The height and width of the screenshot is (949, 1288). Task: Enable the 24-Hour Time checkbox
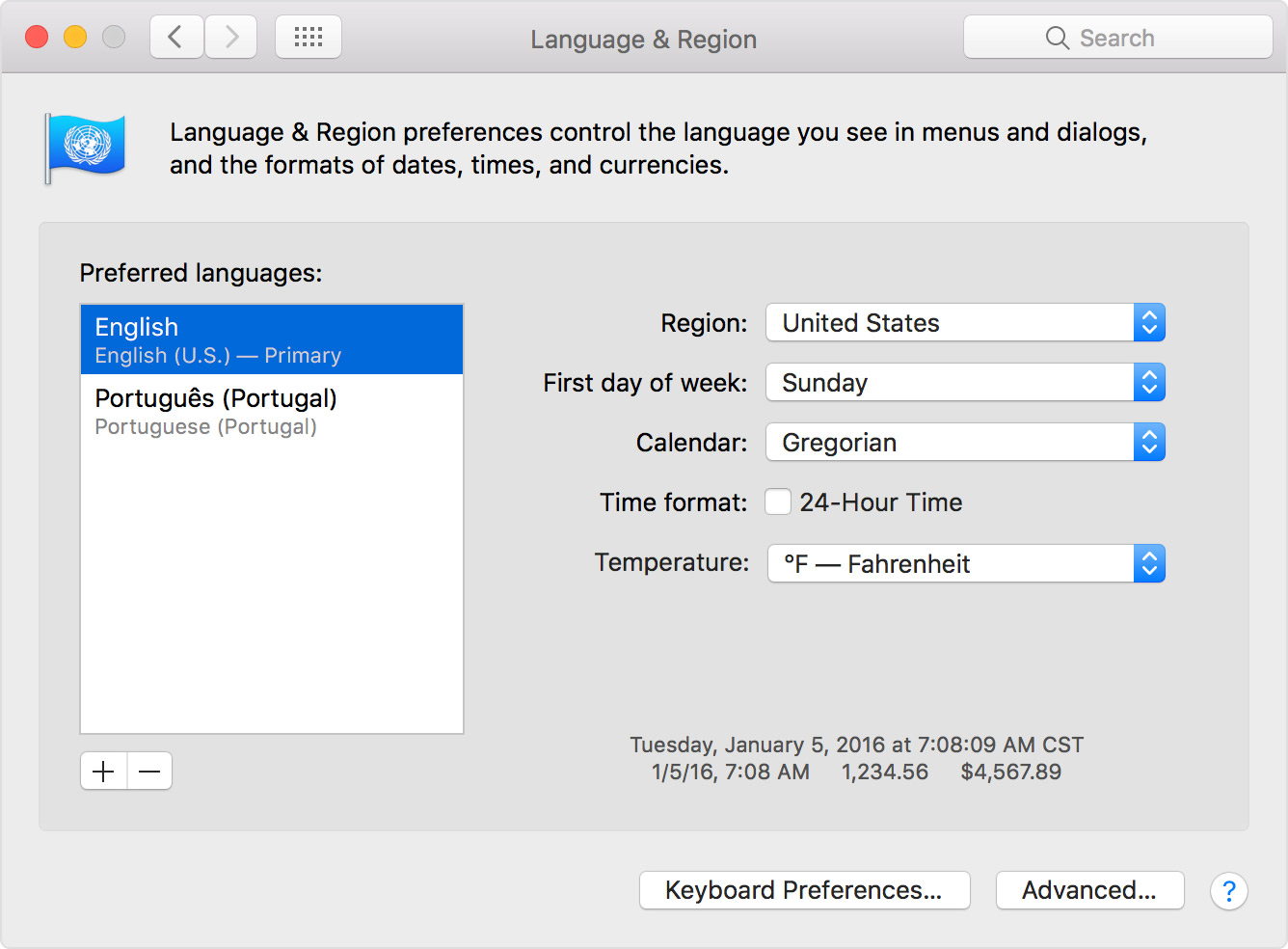click(x=778, y=502)
